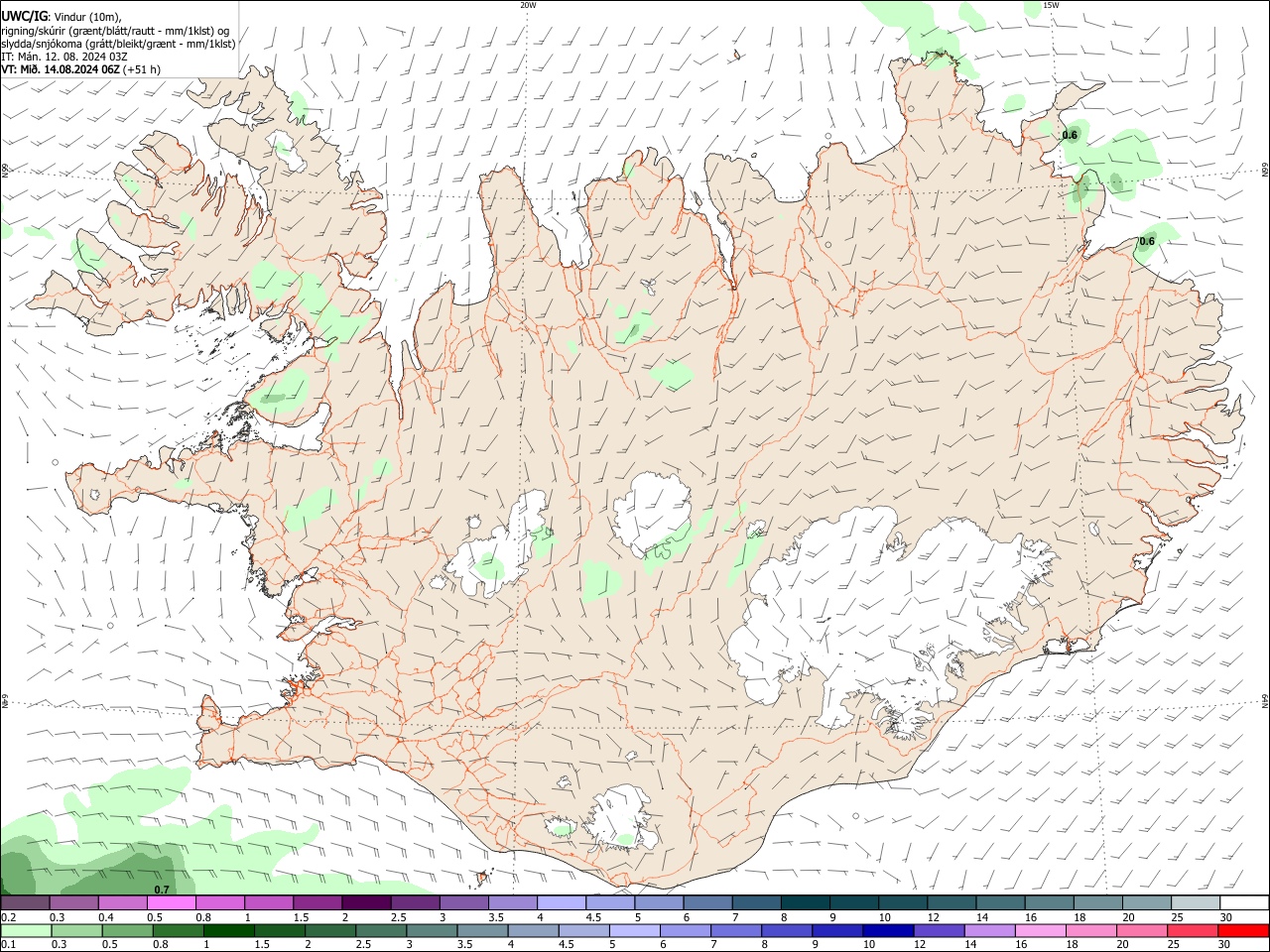Pick the white 30 swatch on the snow scale
Image resolution: width=1270 pixels, height=952 pixels.
pyautogui.click(x=1245, y=902)
